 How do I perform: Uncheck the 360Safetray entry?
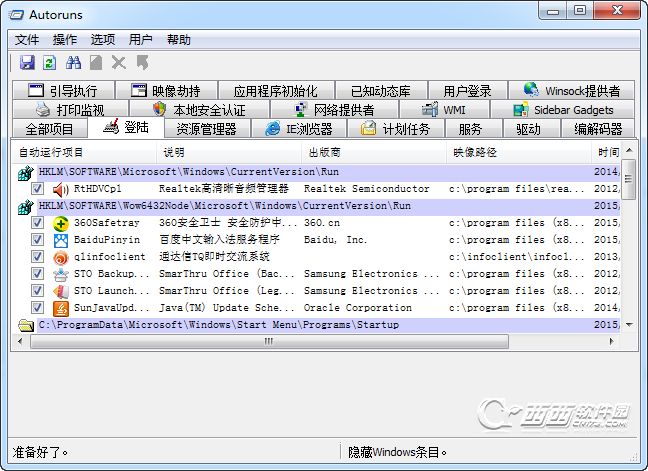37,223
